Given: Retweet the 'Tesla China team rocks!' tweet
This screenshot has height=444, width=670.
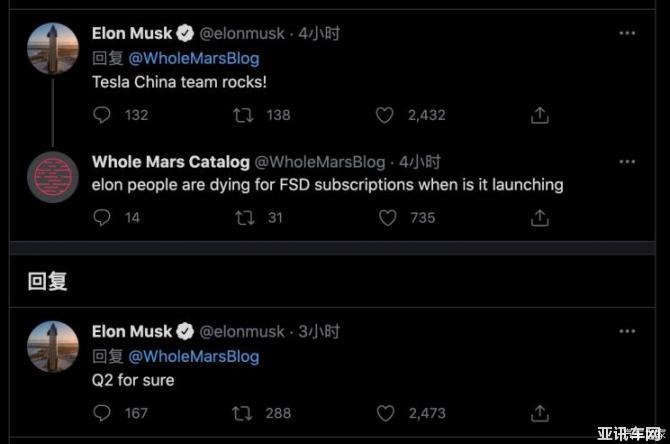Looking at the screenshot, I should [x=243, y=115].
